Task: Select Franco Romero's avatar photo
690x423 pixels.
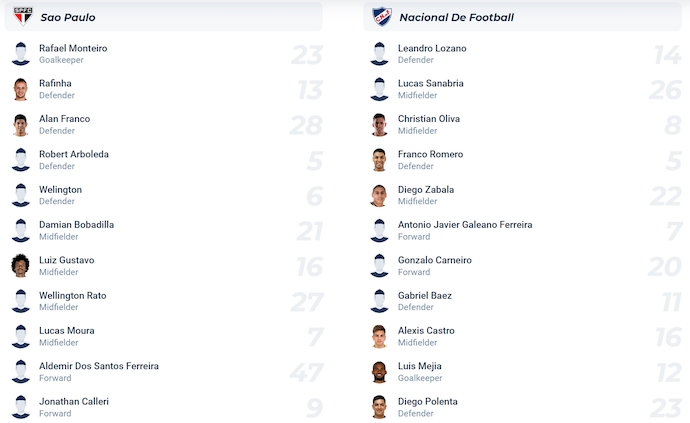Action: click(380, 160)
